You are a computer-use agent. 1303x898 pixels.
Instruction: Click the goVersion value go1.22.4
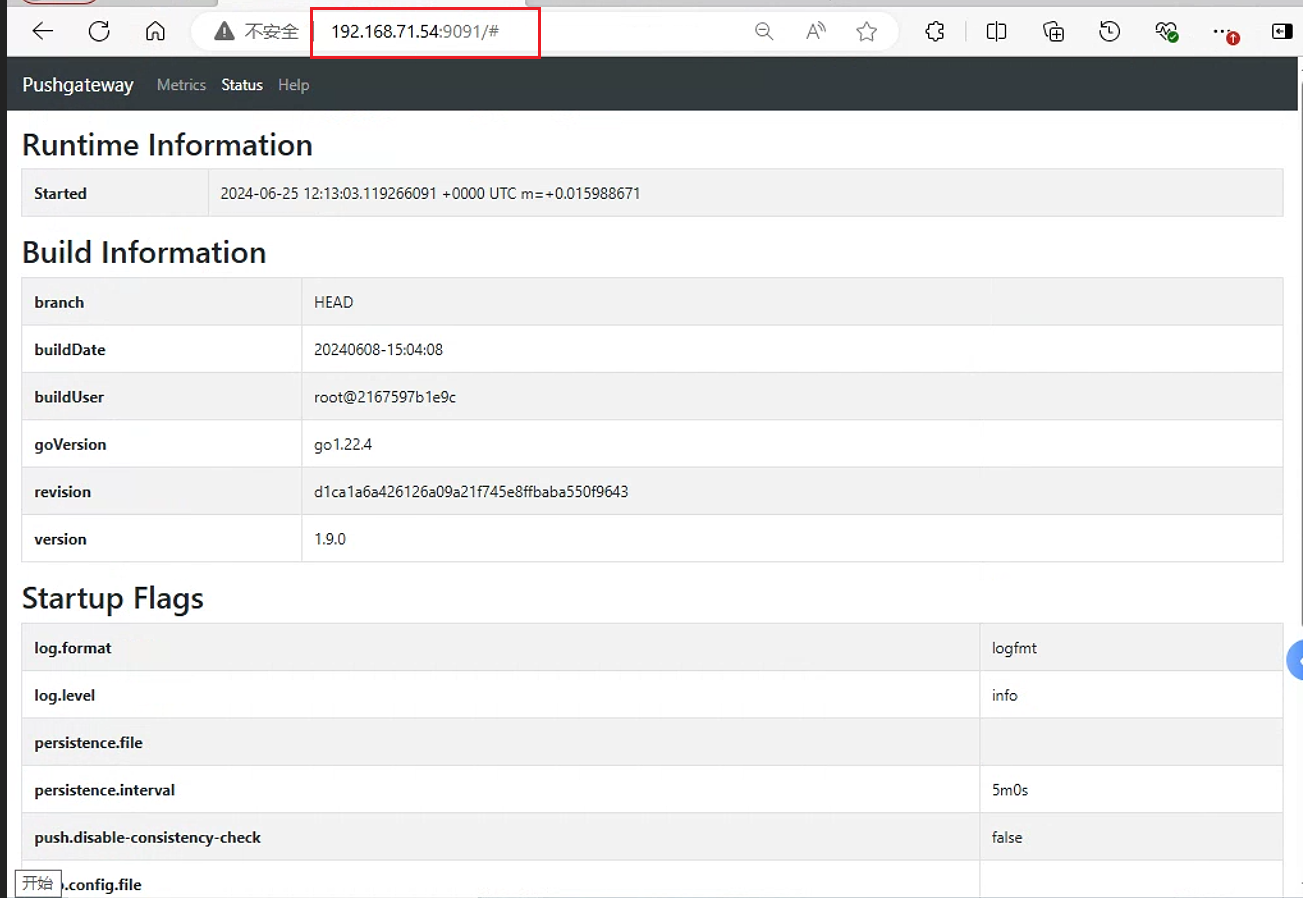[x=343, y=444]
